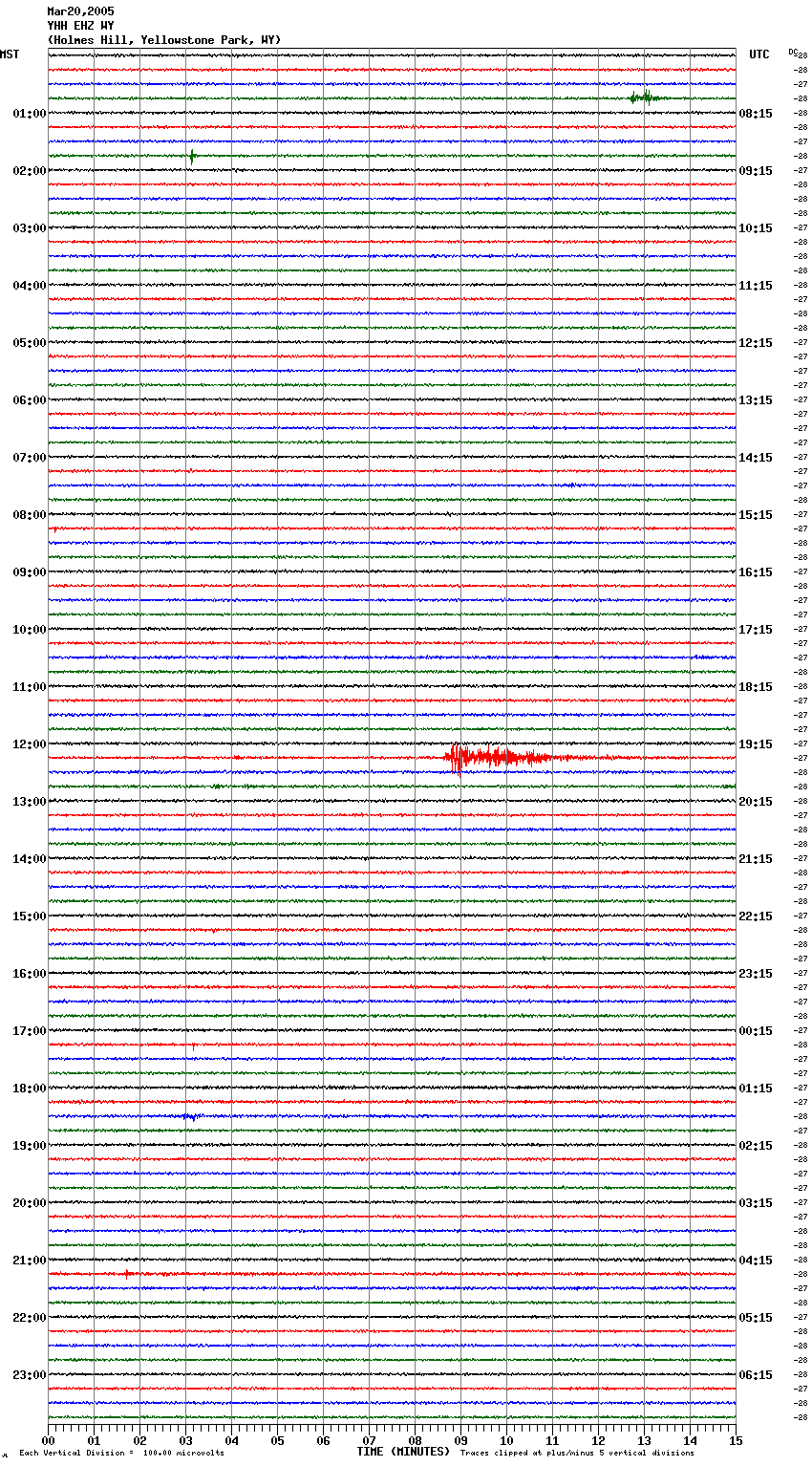Click the "(Holmes Hill, Yellowstone Park, WY)" title
The width and height of the screenshot is (812, 1466).
click(x=164, y=40)
